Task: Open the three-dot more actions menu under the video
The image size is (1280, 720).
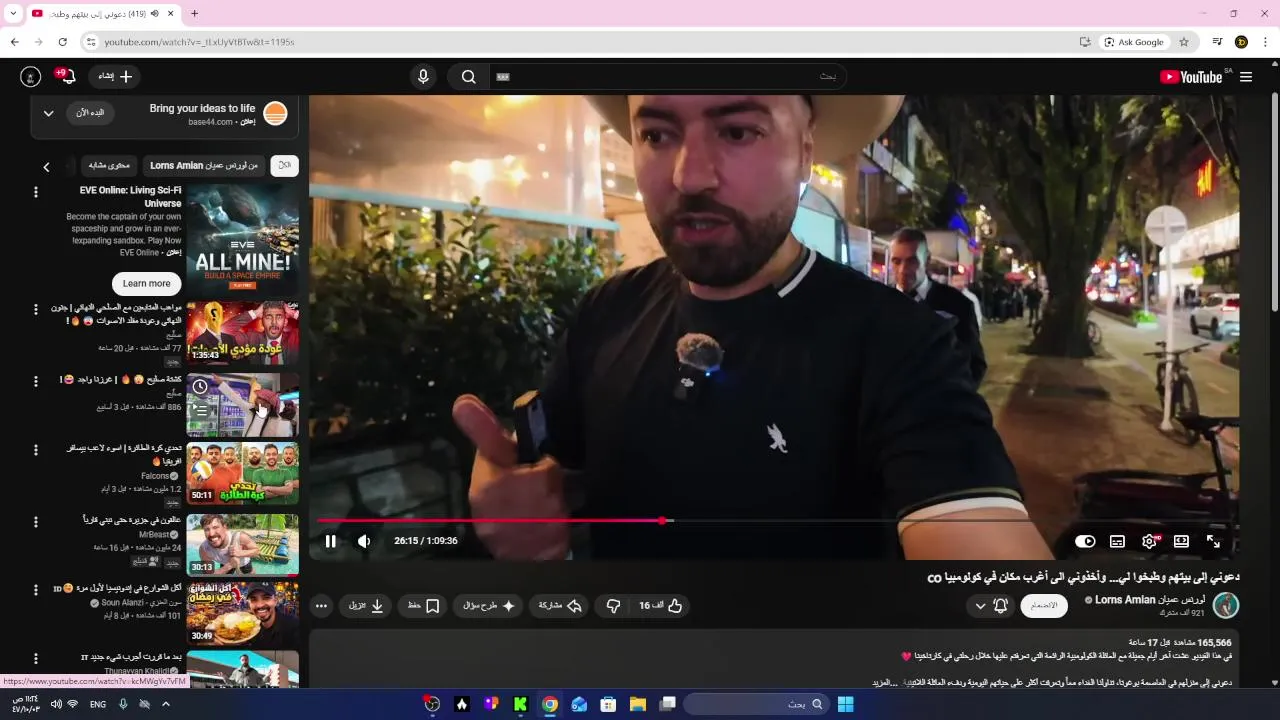Action: pyautogui.click(x=321, y=606)
